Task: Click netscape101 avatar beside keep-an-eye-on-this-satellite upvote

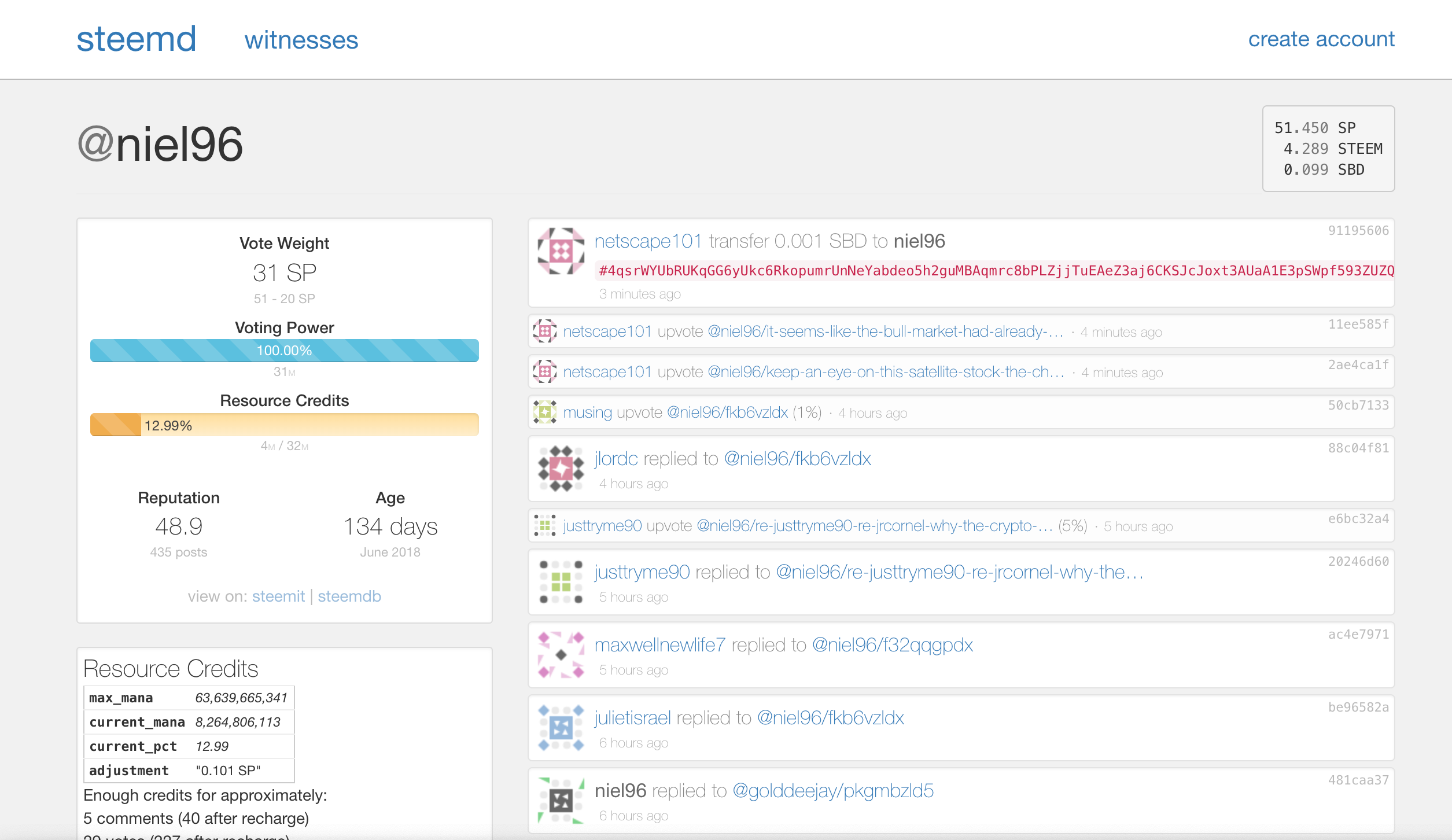Action: pos(544,371)
